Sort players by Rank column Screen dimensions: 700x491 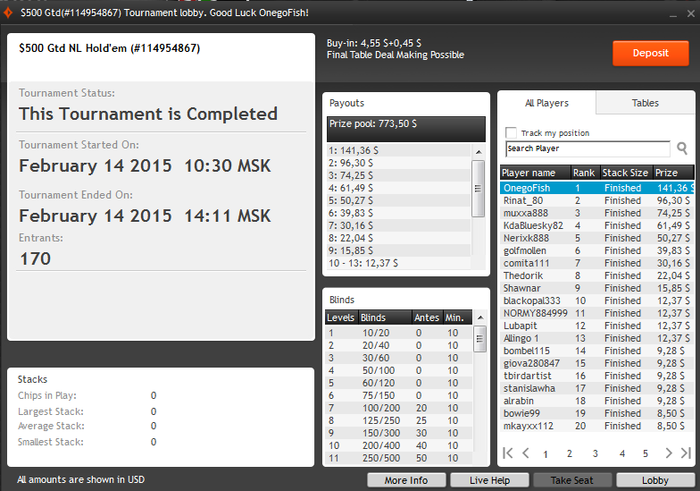[x=584, y=173]
